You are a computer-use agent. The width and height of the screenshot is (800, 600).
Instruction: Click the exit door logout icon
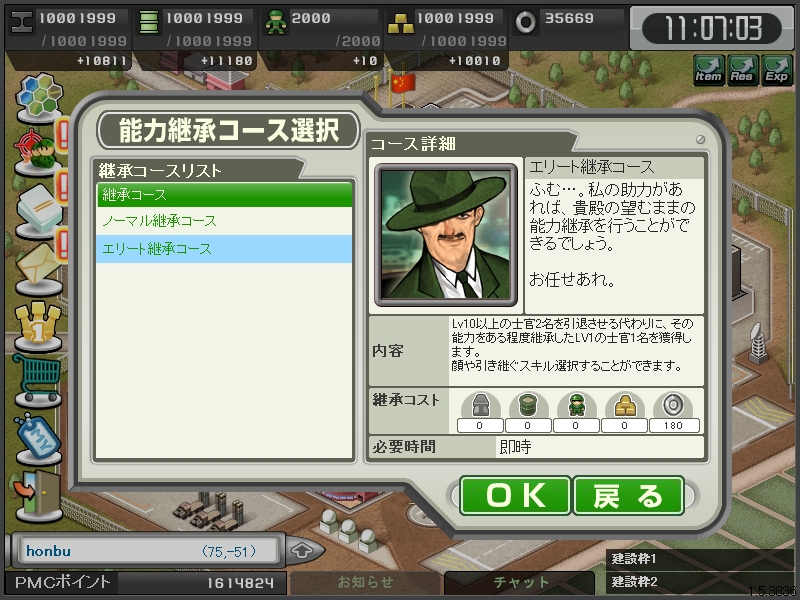38,495
